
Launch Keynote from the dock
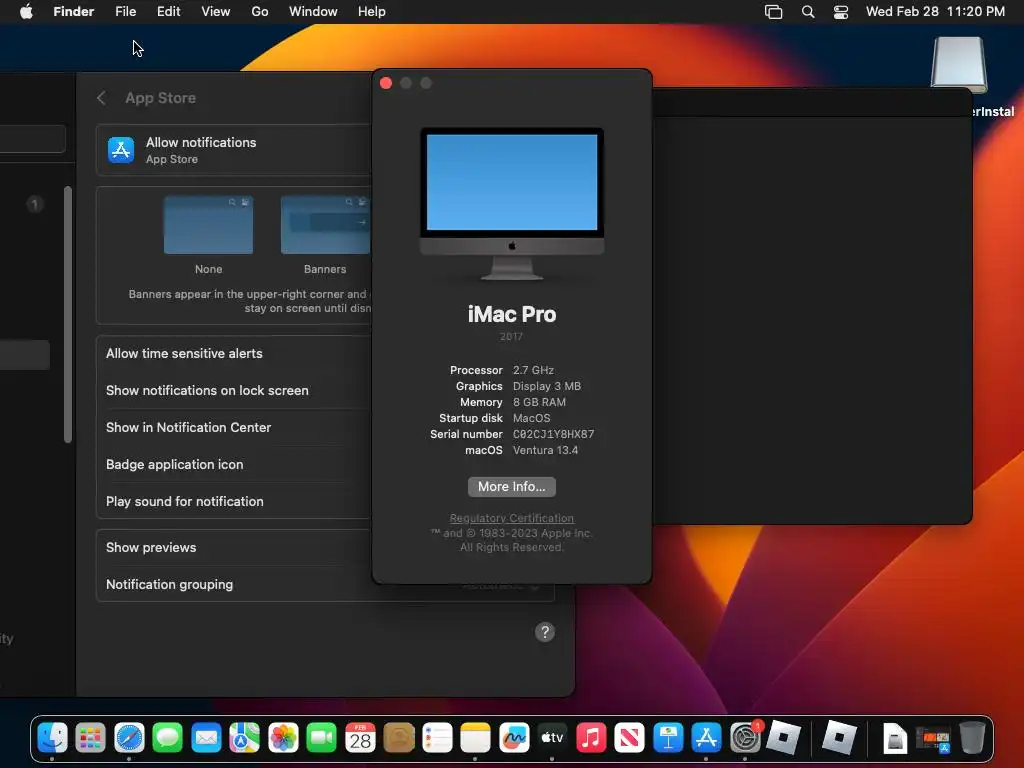pyautogui.click(x=668, y=738)
